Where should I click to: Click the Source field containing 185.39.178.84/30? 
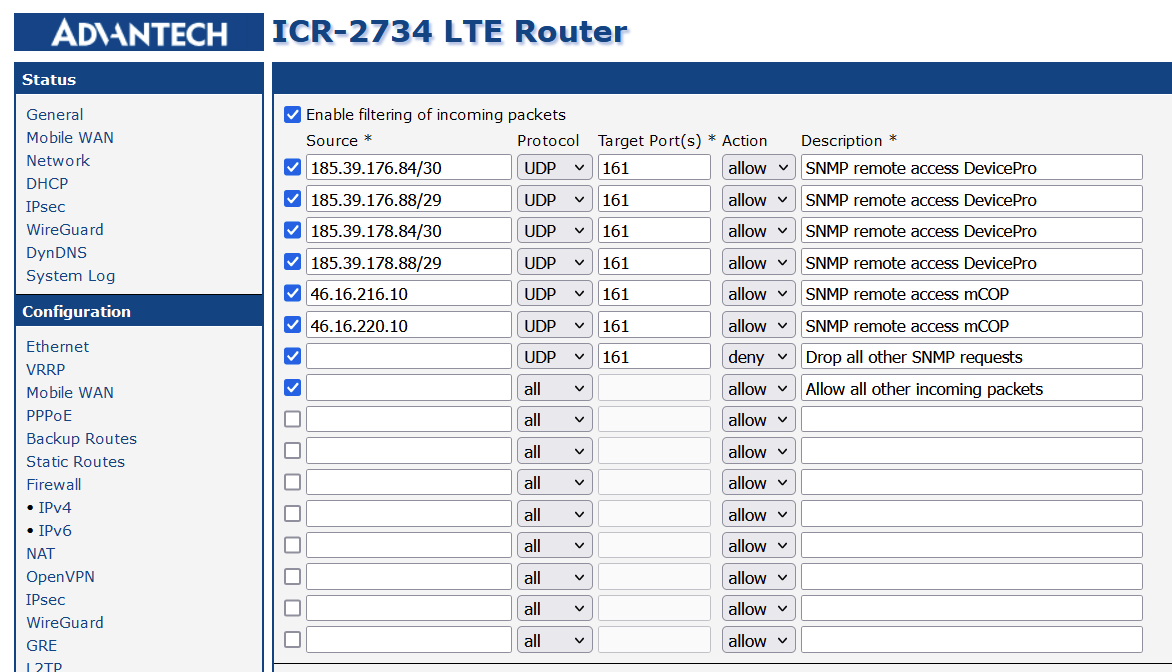click(x=409, y=231)
